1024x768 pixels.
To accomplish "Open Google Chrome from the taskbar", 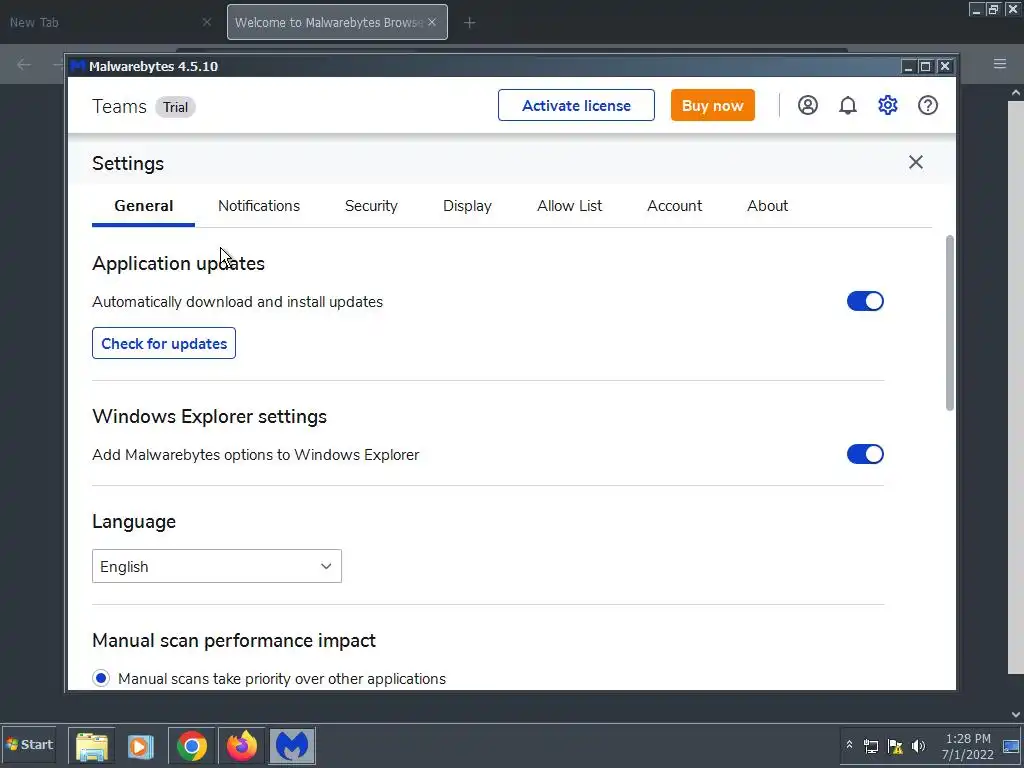I will [x=191, y=745].
